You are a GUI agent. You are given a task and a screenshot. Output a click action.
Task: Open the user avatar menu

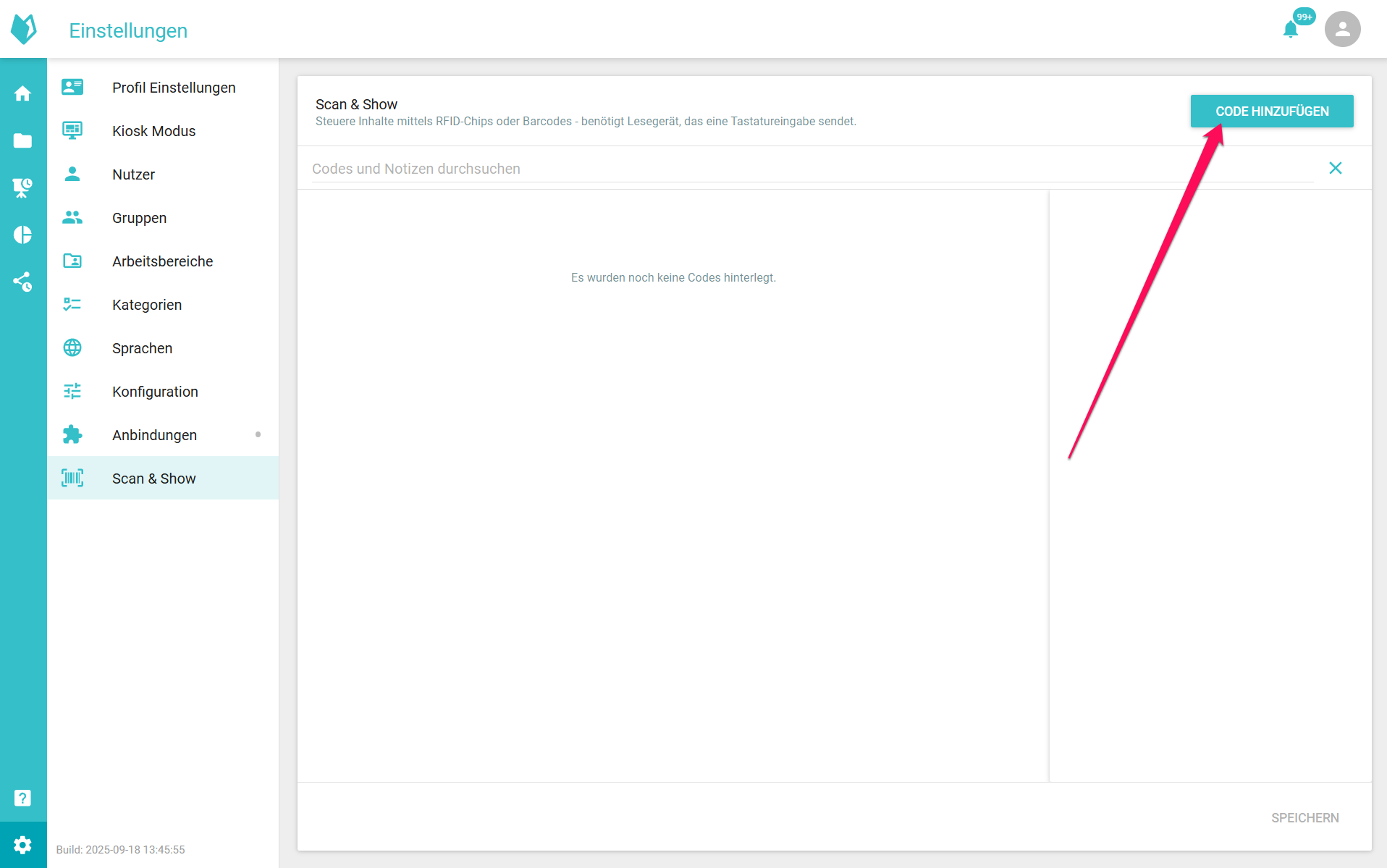click(x=1342, y=29)
